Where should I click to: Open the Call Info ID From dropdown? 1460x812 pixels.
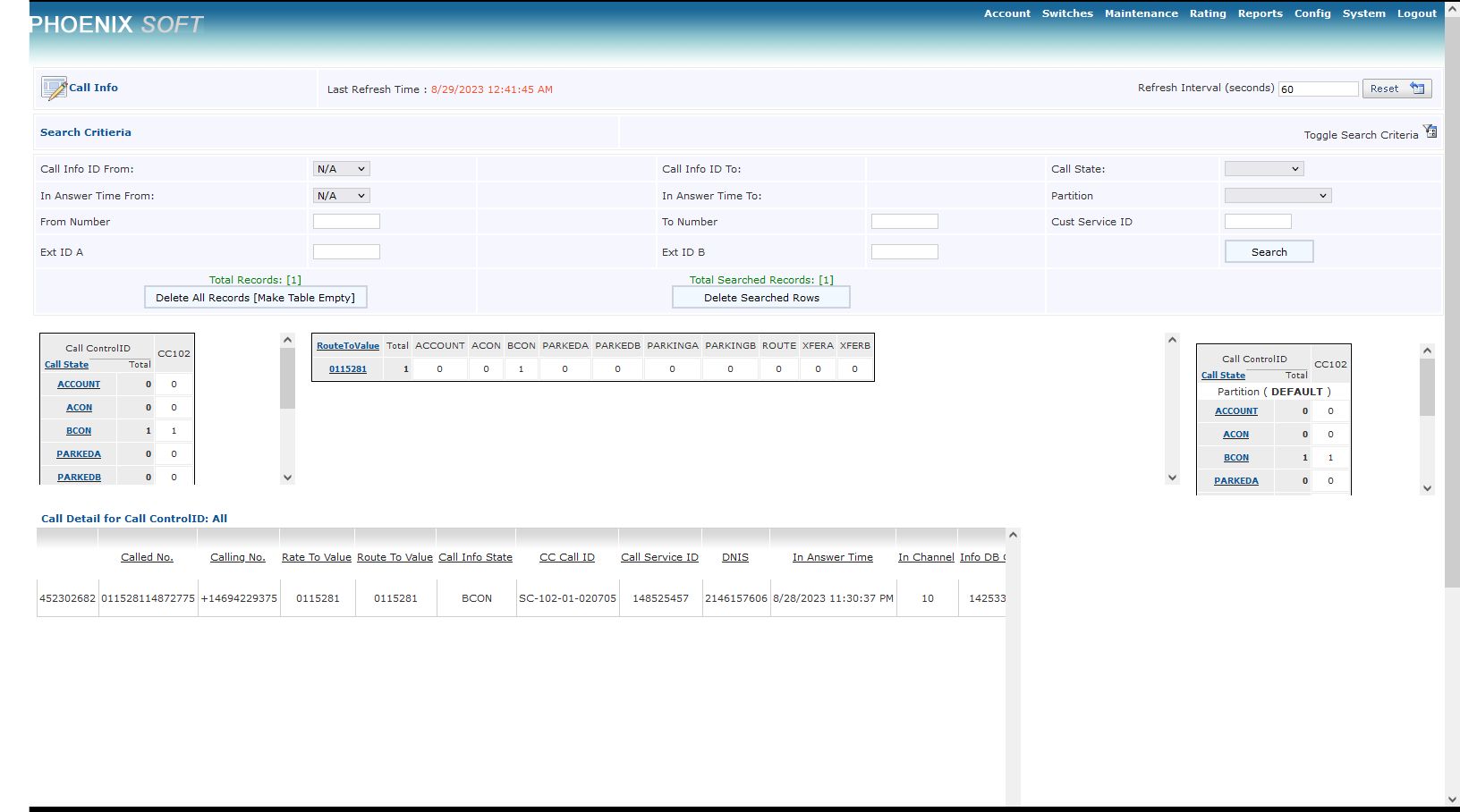[x=341, y=169]
